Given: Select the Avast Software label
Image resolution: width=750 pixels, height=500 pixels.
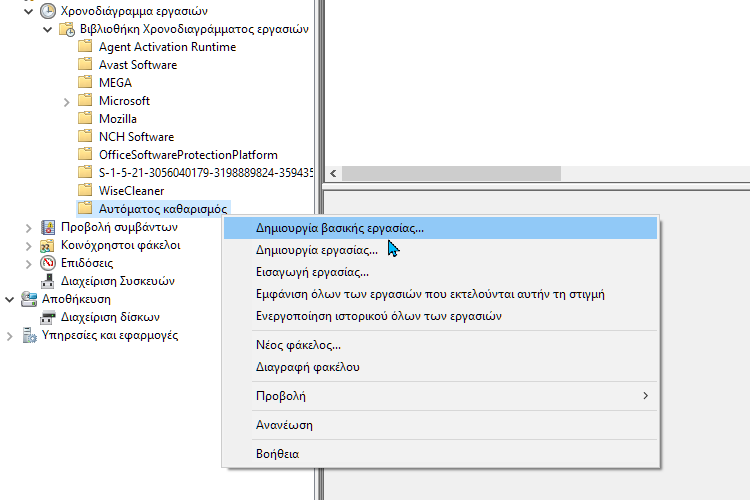Looking at the screenshot, I should pos(138,65).
